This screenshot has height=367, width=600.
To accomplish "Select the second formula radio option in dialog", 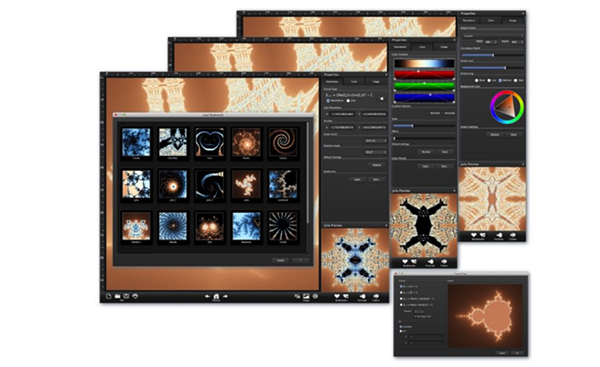I will [401, 292].
